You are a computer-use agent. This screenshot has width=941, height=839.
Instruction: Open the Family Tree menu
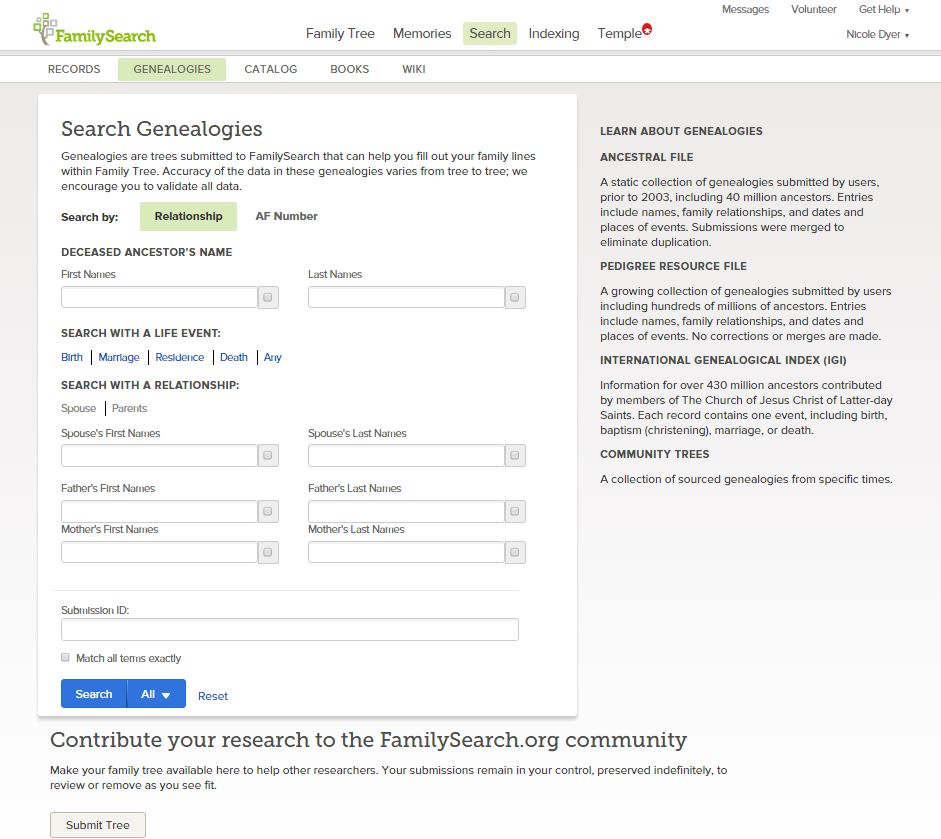tap(340, 33)
